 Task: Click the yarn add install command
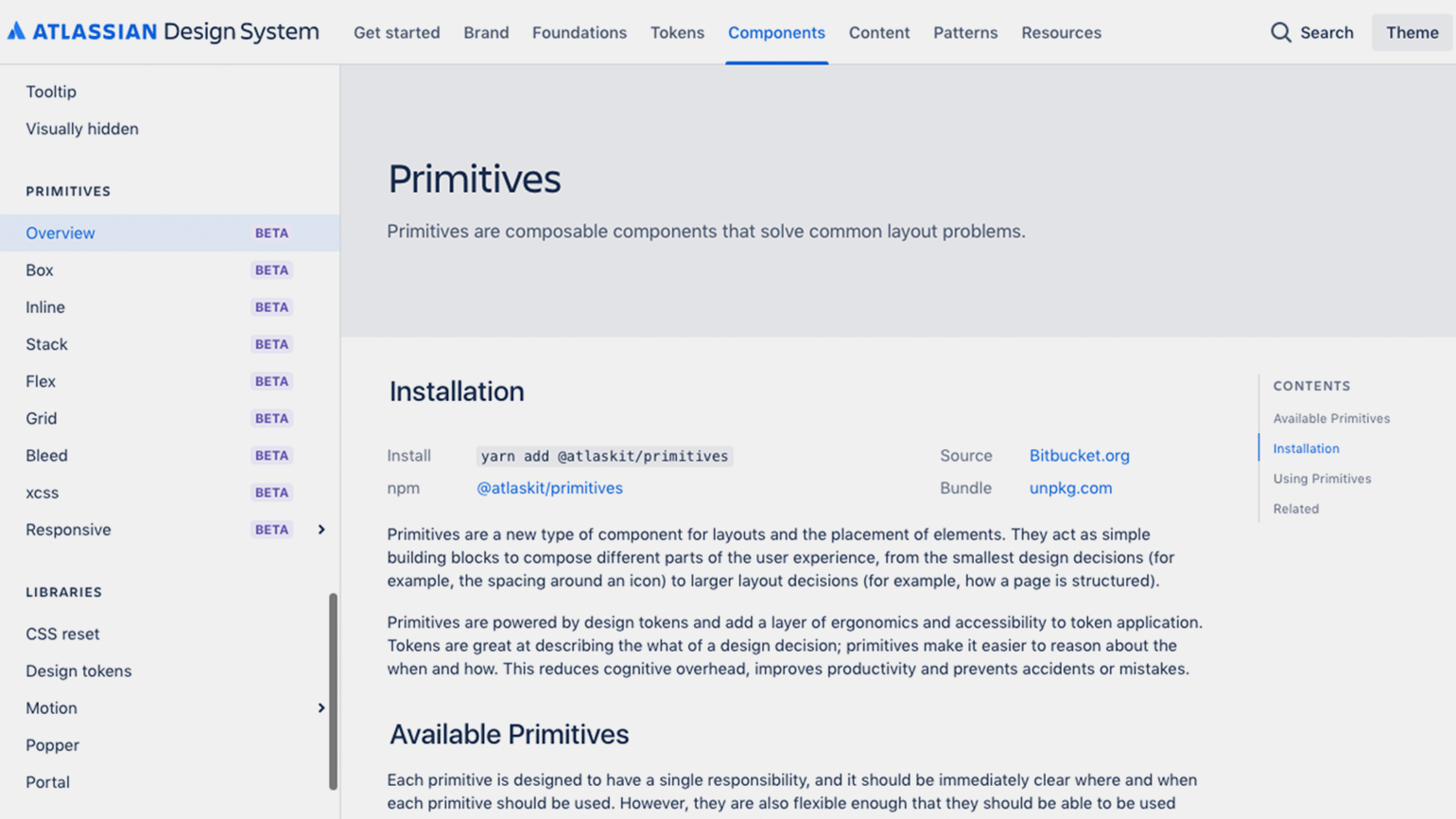click(x=604, y=456)
